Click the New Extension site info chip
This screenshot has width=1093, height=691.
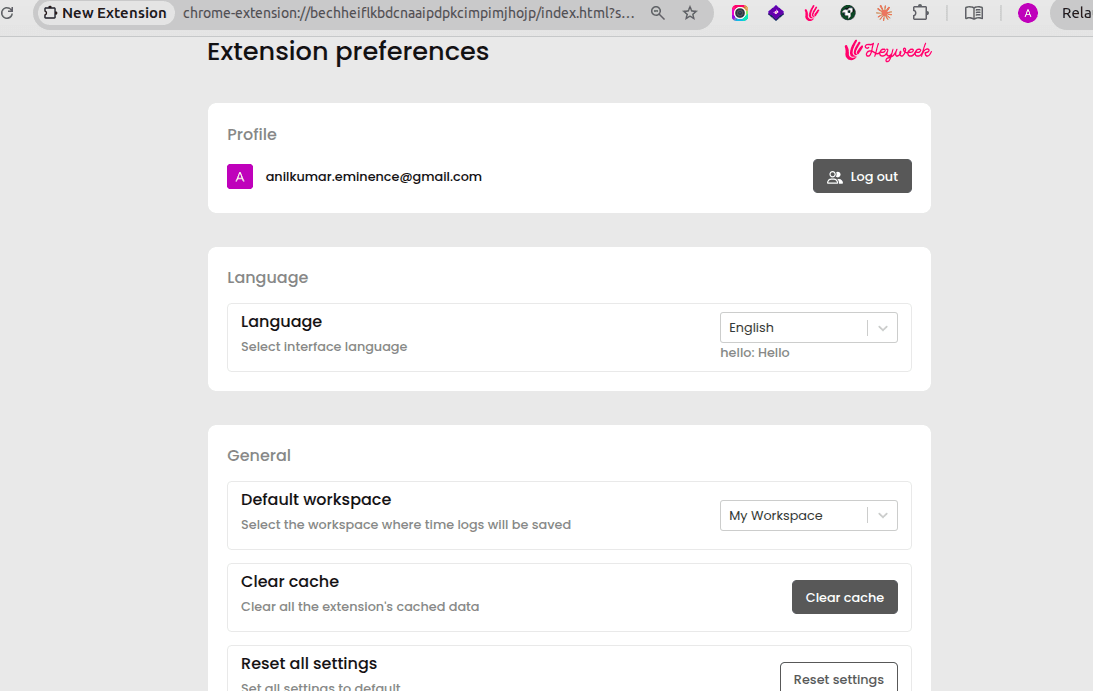pos(105,13)
